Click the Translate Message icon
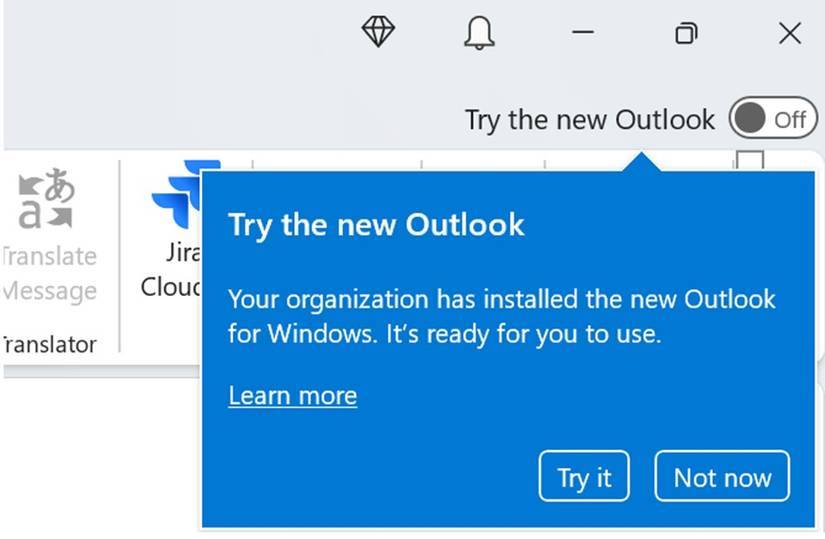The height and width of the screenshot is (539, 825). [47, 199]
